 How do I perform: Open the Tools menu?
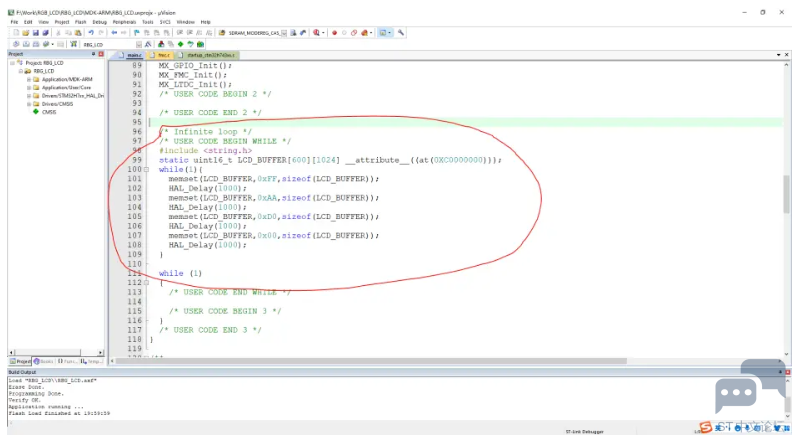[x=147, y=22]
